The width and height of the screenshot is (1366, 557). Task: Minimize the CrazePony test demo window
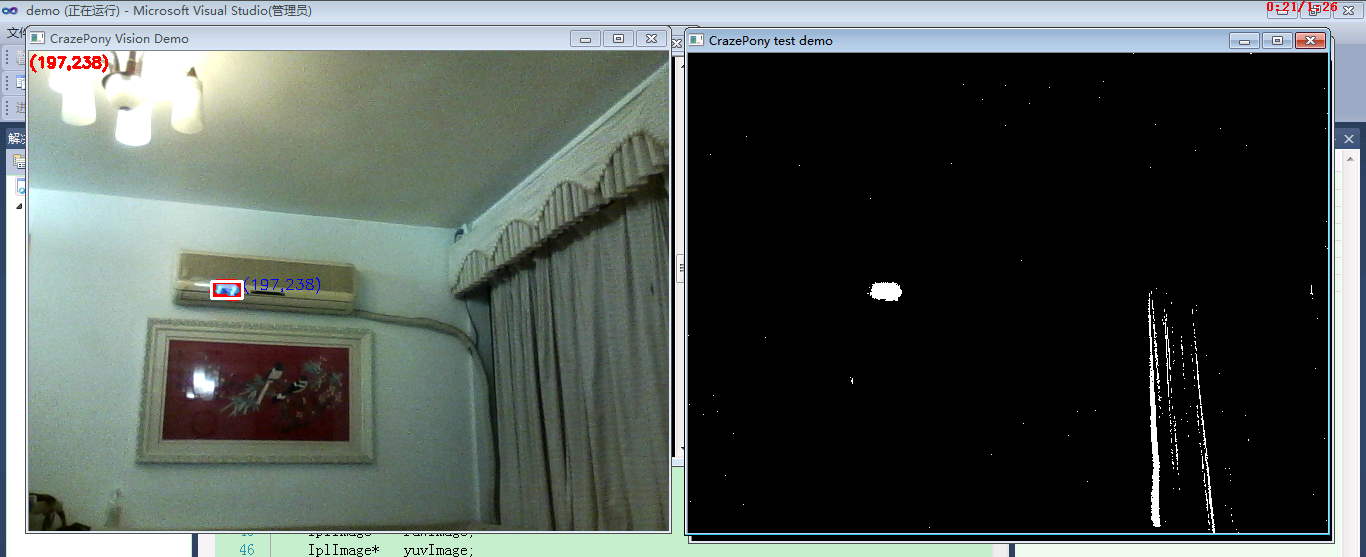[x=1244, y=41]
